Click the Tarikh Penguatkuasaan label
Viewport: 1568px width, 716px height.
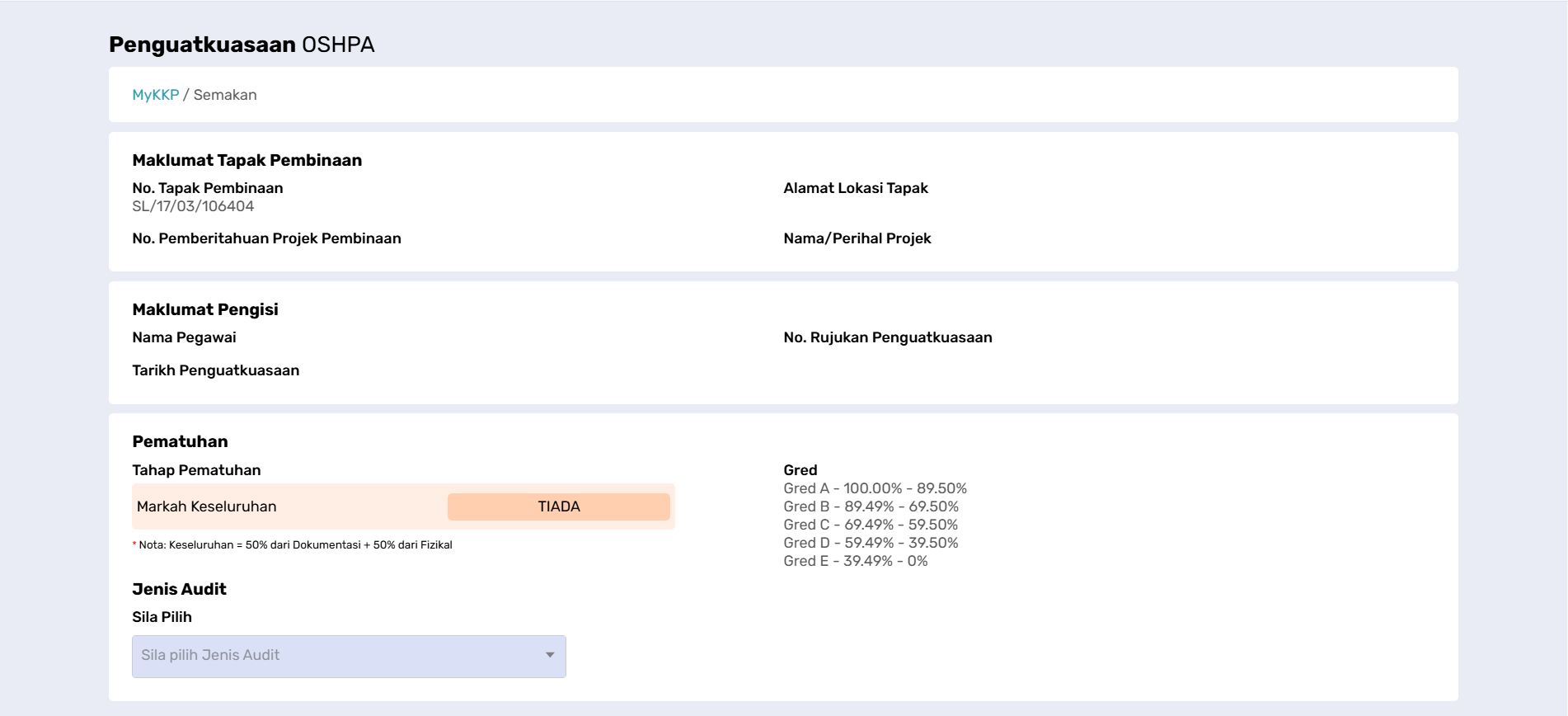[x=216, y=370]
